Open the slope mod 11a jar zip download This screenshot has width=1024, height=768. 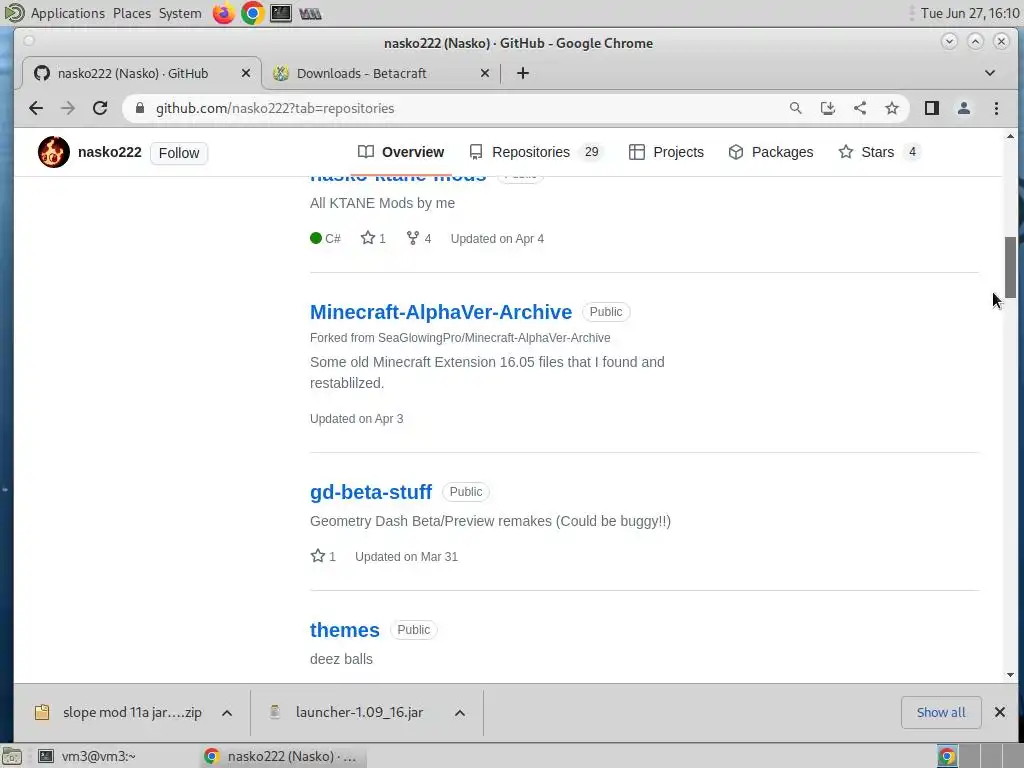(120, 712)
